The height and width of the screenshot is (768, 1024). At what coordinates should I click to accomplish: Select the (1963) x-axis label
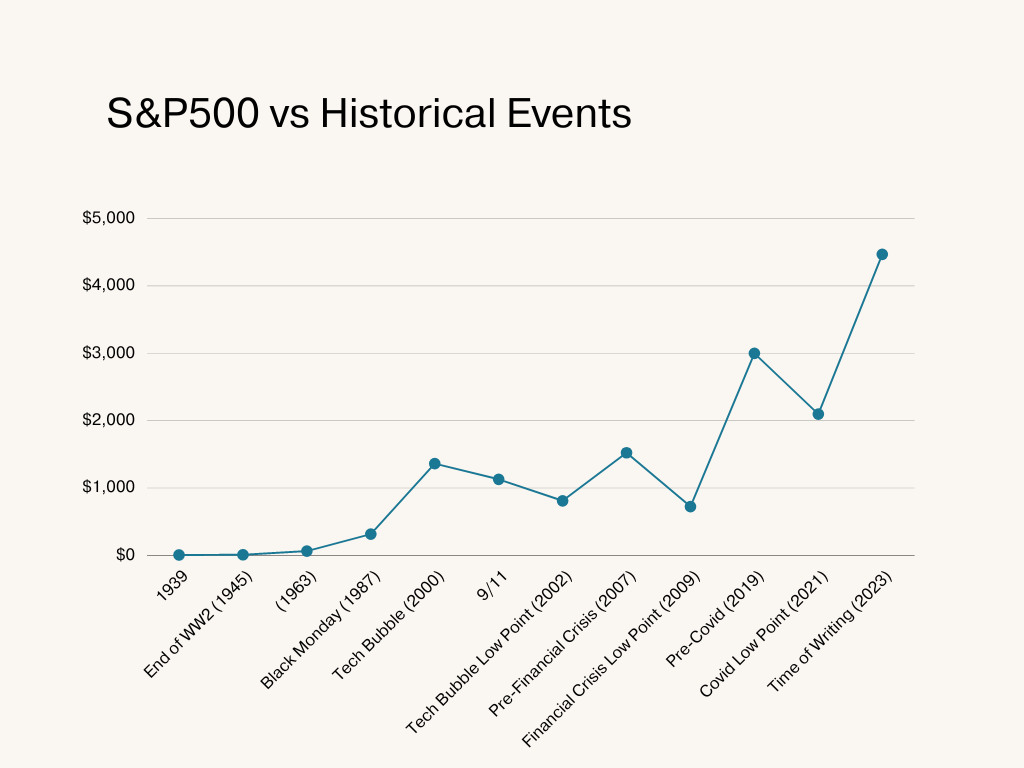pos(296,591)
